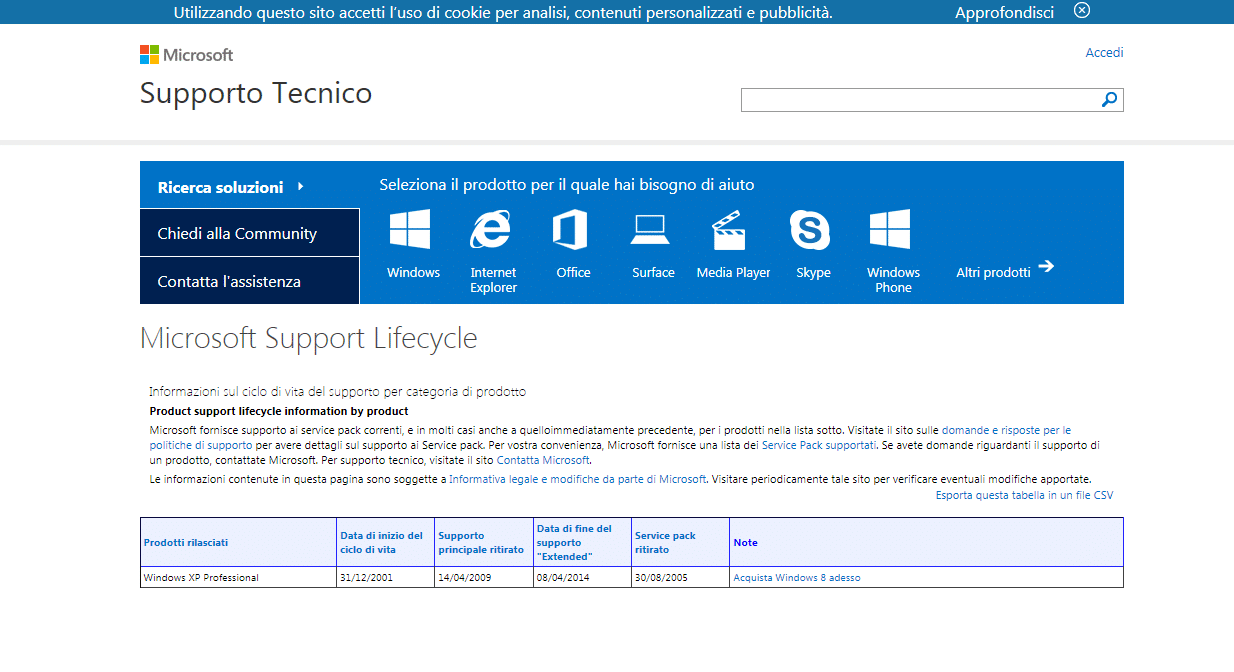
Task: Click the Microsoft logo
Action: 186,54
